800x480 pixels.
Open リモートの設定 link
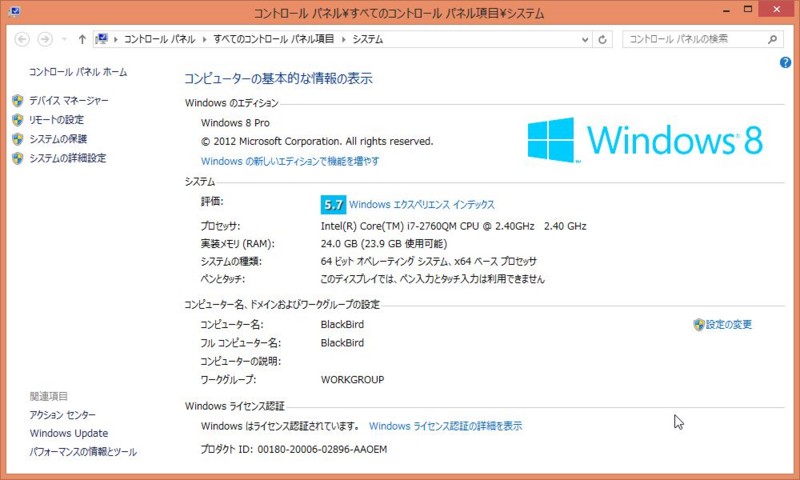coord(56,120)
